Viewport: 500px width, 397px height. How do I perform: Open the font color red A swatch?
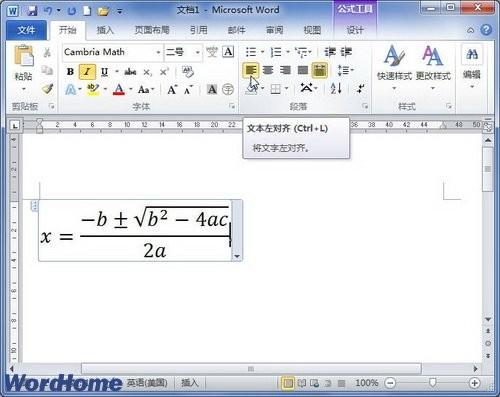tap(119, 90)
